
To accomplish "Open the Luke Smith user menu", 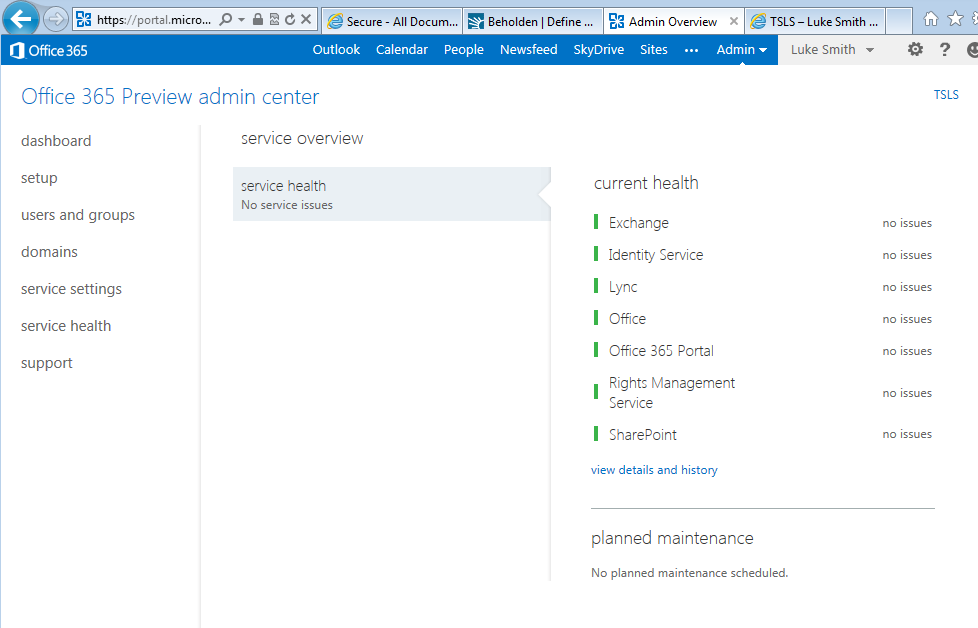I will (832, 50).
